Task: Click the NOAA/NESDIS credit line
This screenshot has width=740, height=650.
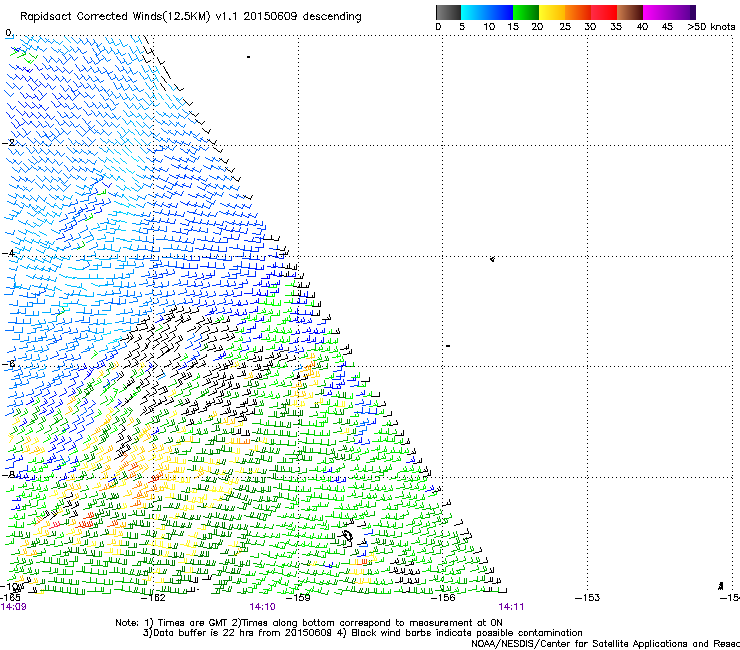Action: click(x=605, y=644)
